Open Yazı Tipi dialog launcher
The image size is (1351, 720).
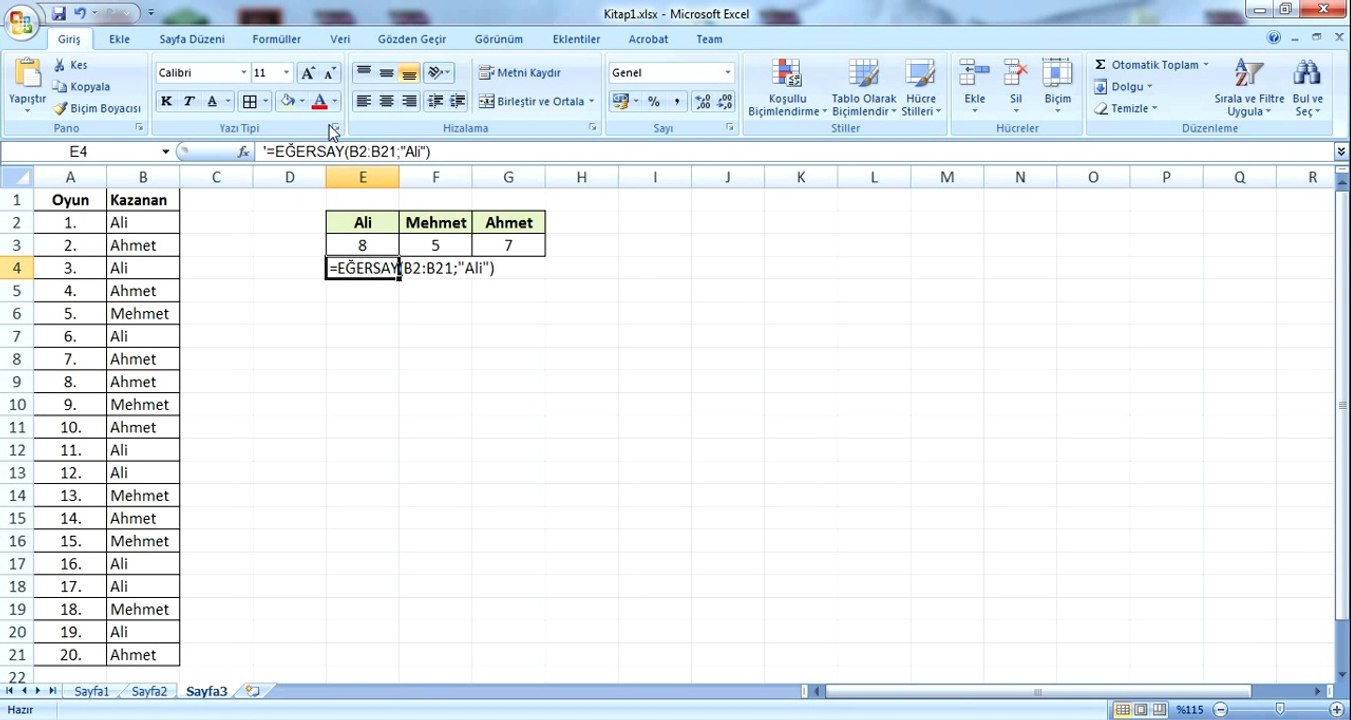click(x=335, y=128)
